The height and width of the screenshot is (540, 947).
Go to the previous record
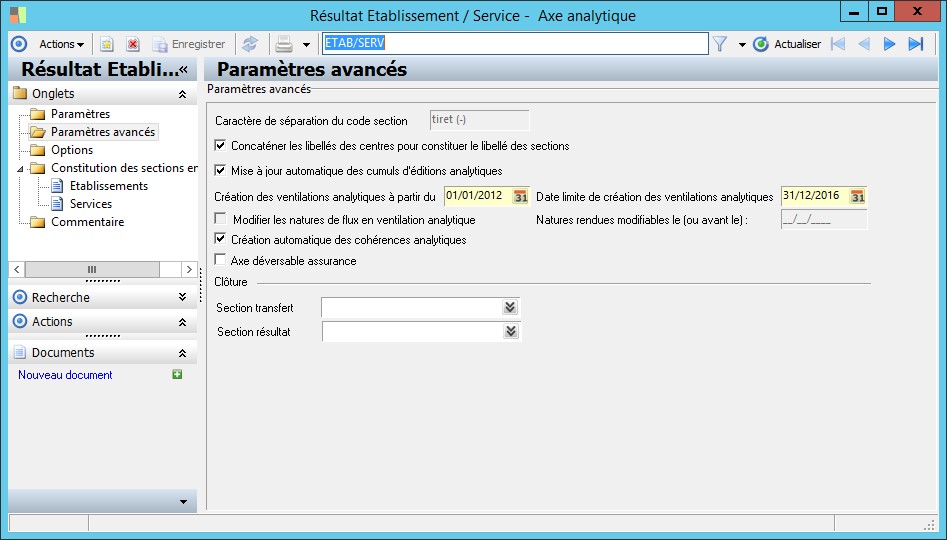(864, 44)
